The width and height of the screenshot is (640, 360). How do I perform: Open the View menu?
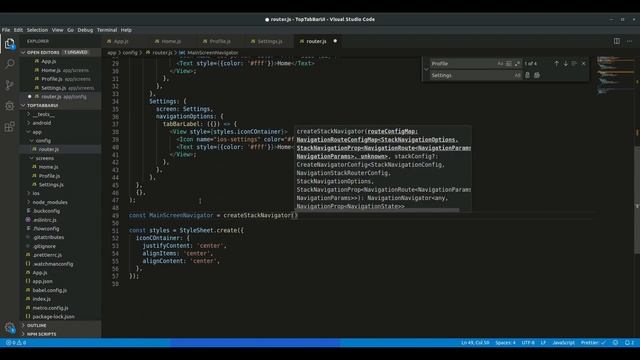58,30
